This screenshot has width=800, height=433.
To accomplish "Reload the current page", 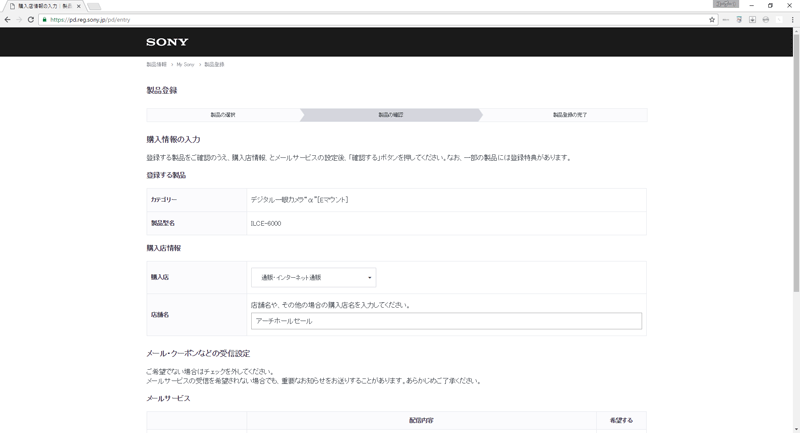I will point(31,19).
